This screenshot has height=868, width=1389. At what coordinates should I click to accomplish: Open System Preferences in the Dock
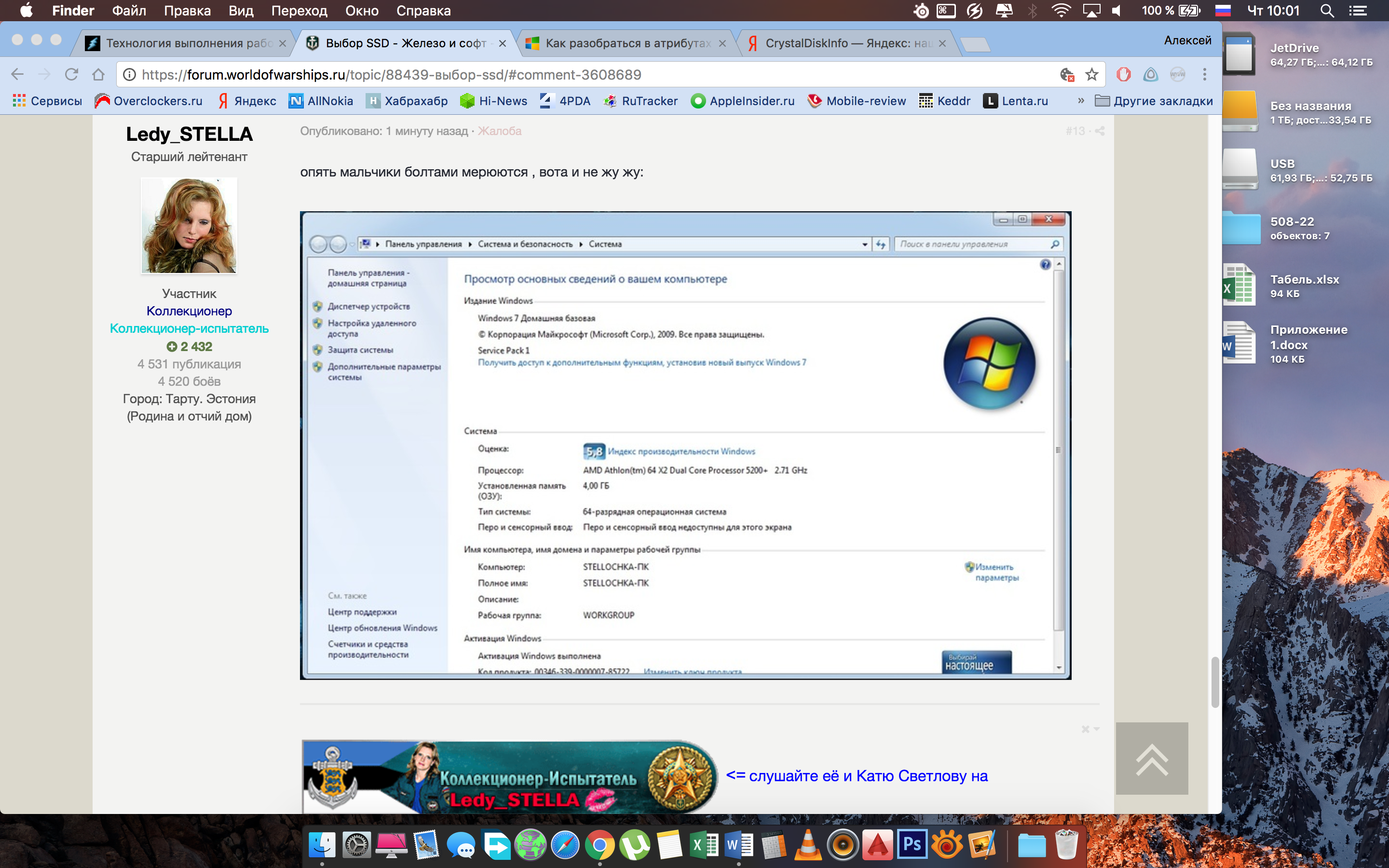(x=356, y=845)
